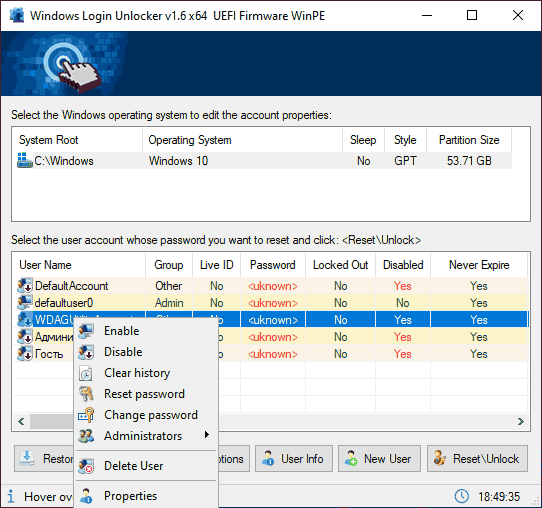The width and height of the screenshot is (542, 508).
Task: Click the GPT style cell
Action: coord(405,161)
